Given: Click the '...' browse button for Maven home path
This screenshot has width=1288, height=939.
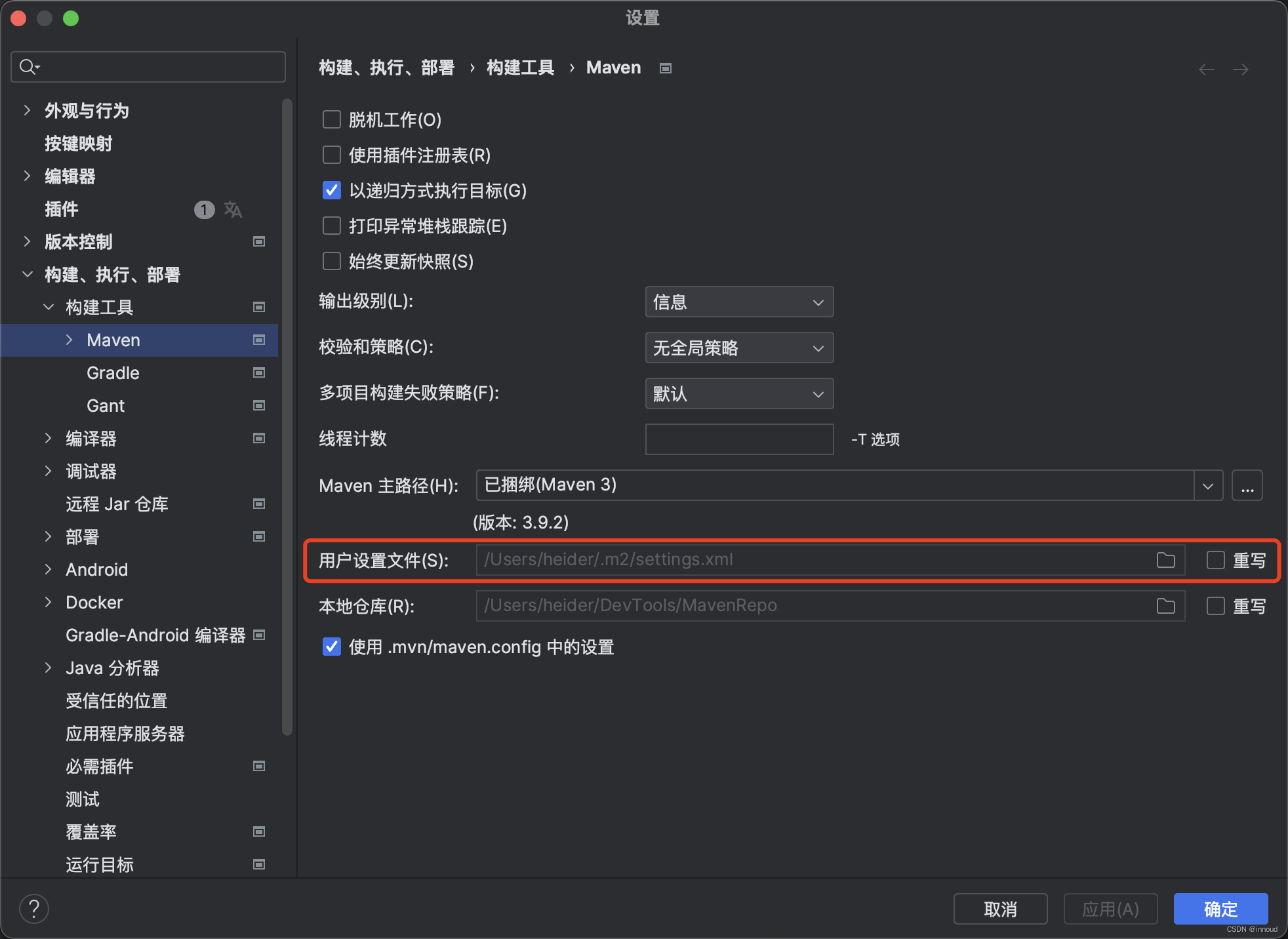Looking at the screenshot, I should click(1247, 485).
